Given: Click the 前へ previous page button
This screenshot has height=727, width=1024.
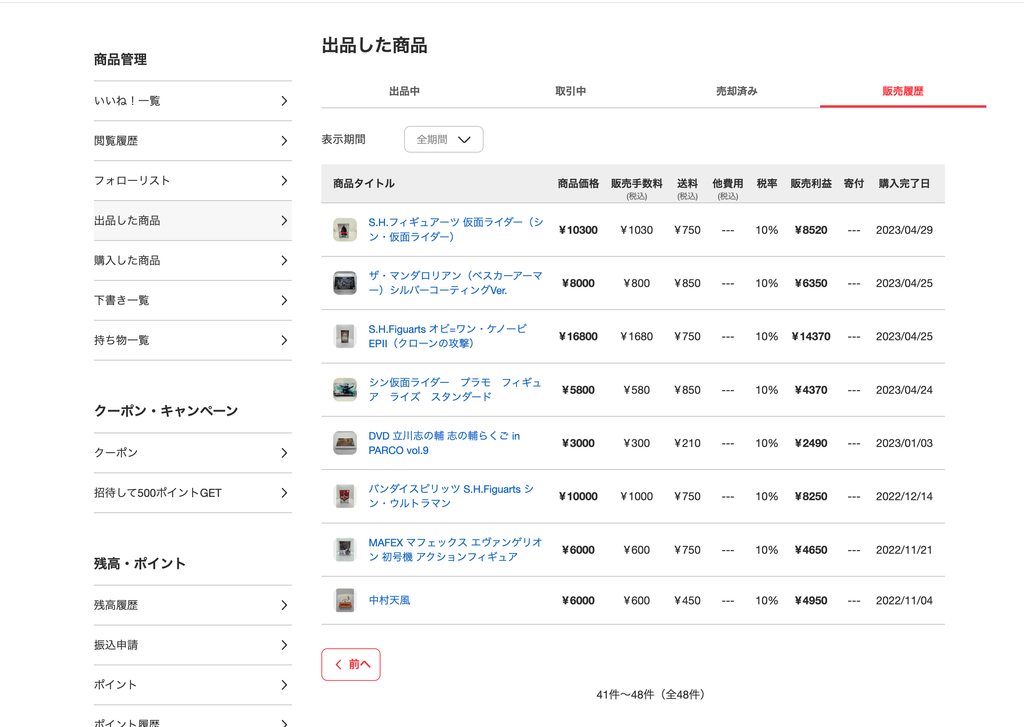Looking at the screenshot, I should (x=351, y=664).
